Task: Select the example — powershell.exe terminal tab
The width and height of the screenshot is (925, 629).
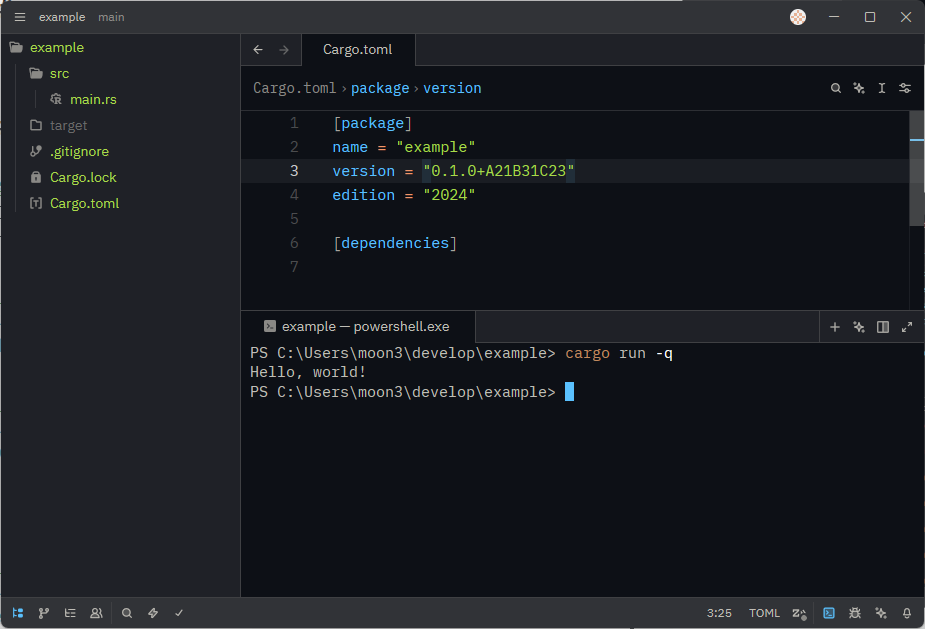Action: 365,326
